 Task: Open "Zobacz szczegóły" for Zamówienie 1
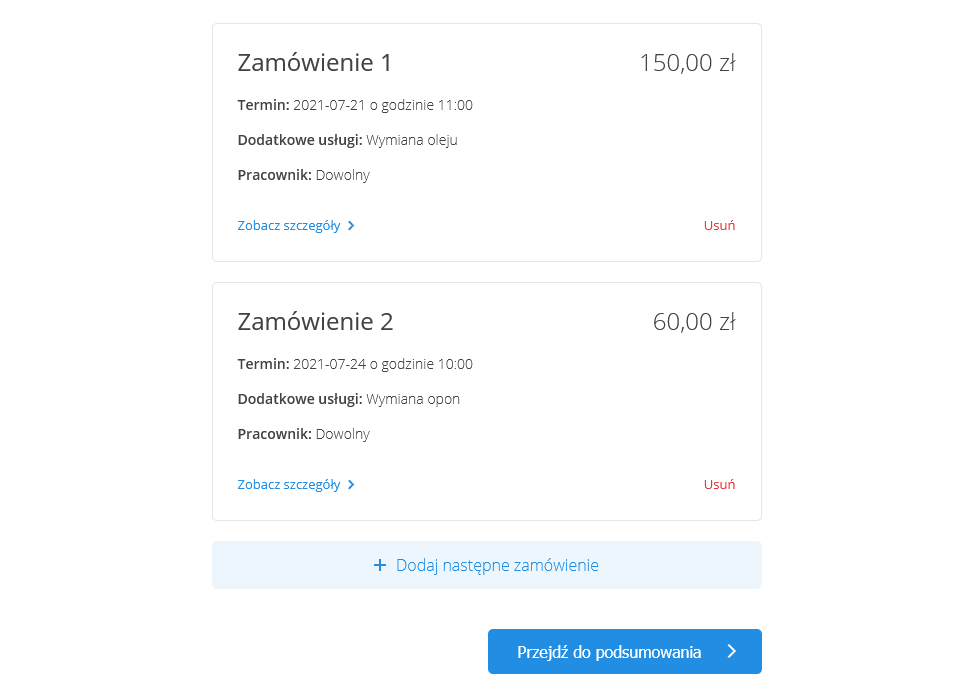coord(289,226)
